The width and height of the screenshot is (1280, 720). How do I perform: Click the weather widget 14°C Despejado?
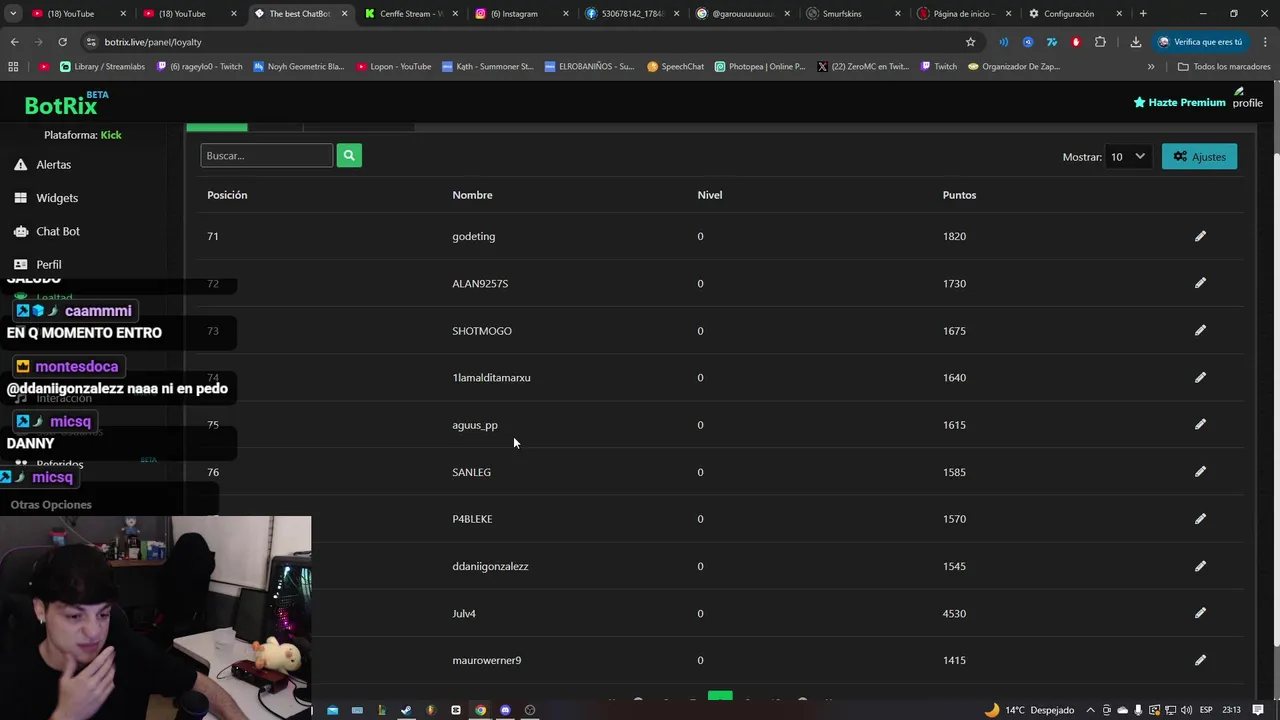tap(1029, 710)
